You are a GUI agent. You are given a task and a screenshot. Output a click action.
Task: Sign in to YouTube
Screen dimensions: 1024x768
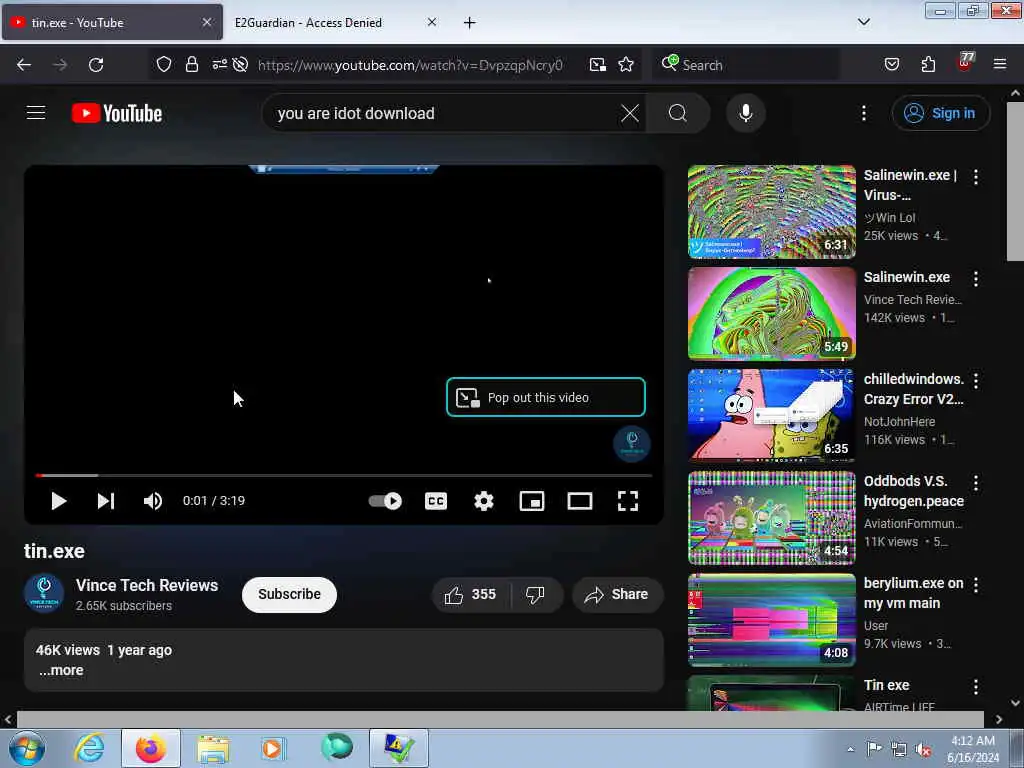pyautogui.click(x=940, y=113)
